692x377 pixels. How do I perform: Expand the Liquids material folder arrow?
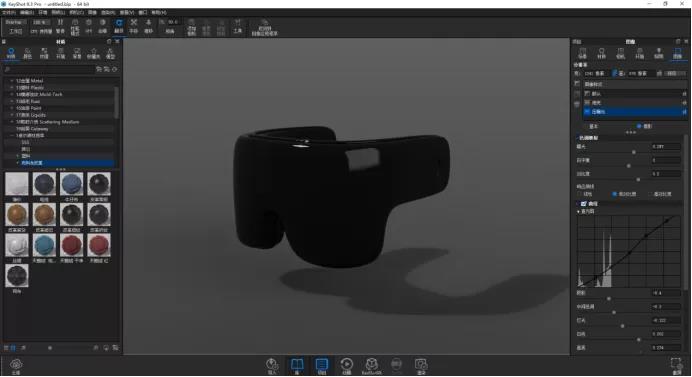pos(12,115)
